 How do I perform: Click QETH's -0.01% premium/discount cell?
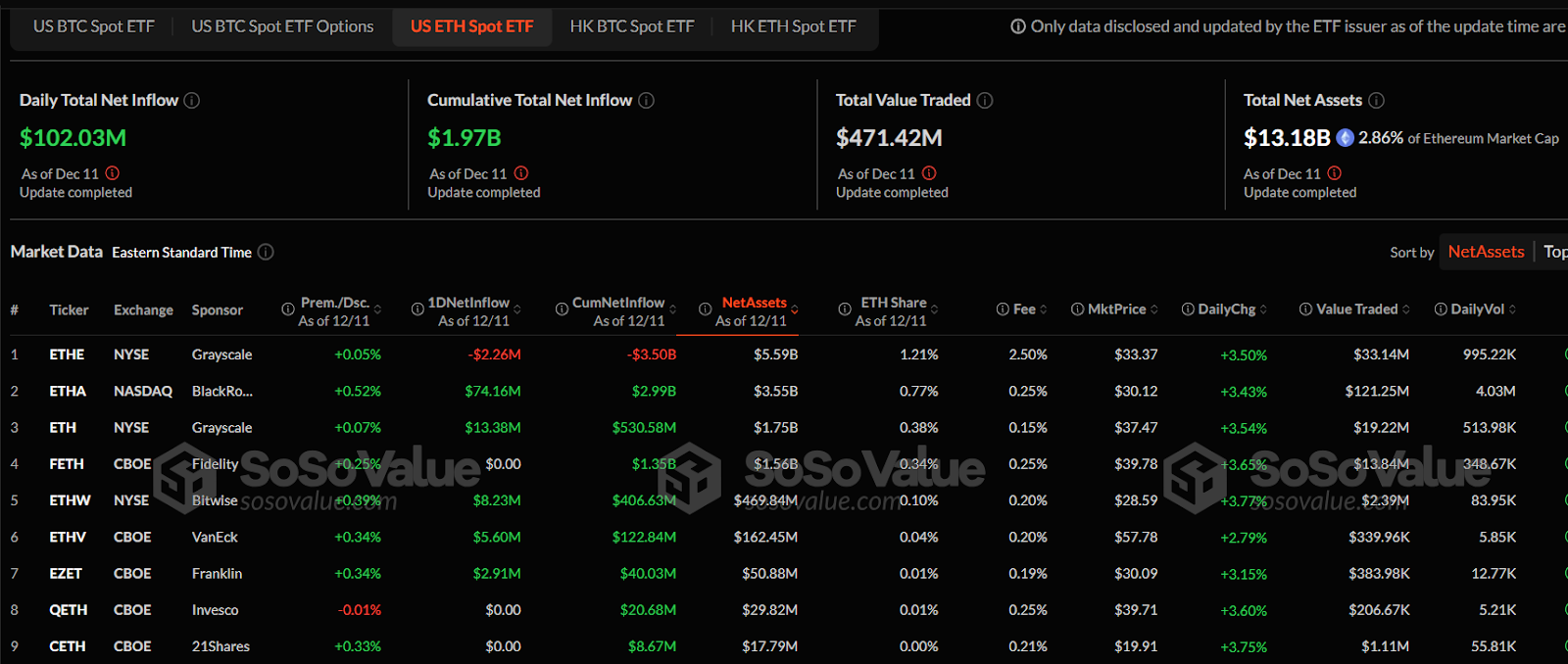coord(360,610)
